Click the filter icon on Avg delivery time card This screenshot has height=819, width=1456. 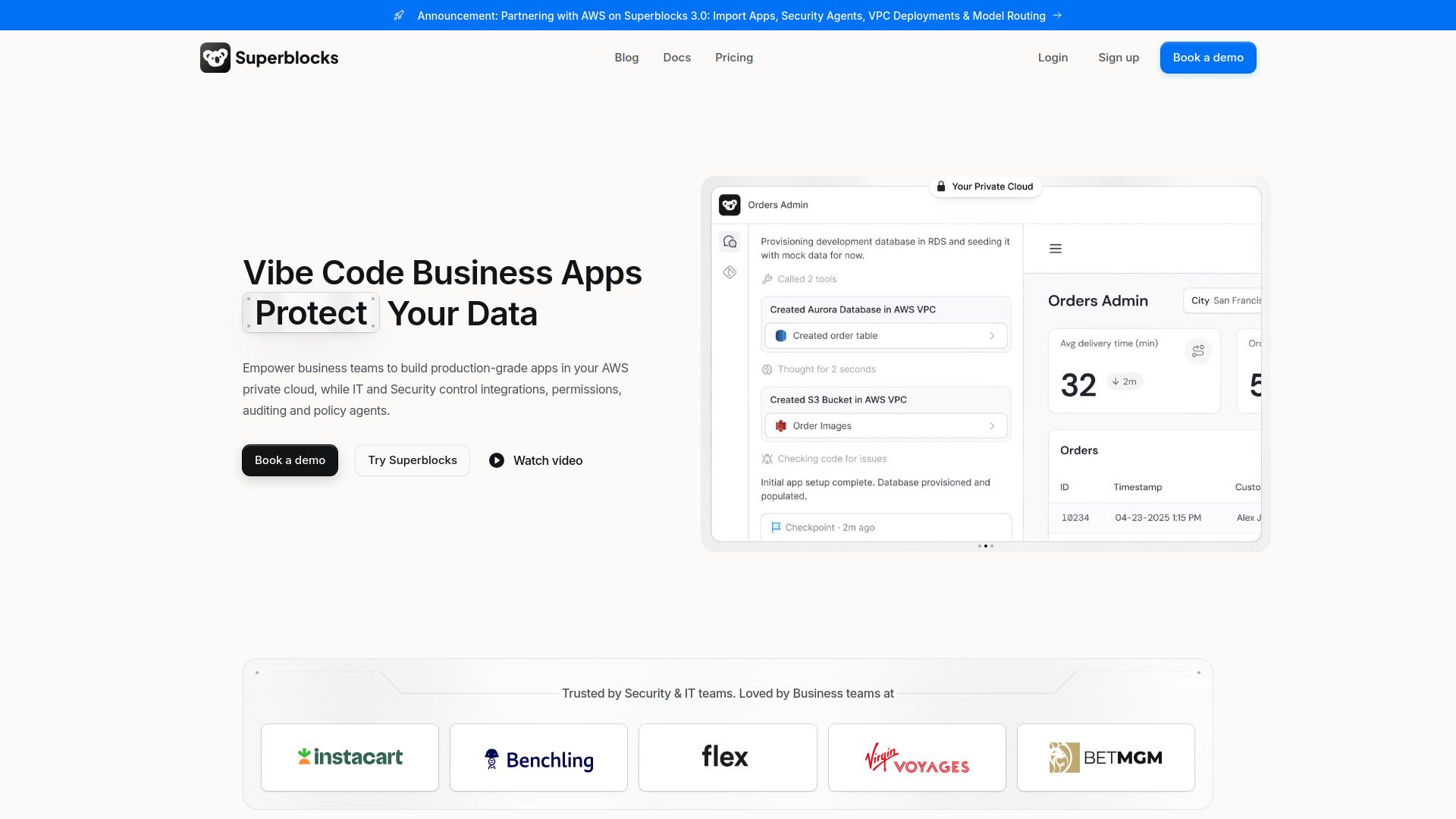click(1198, 351)
